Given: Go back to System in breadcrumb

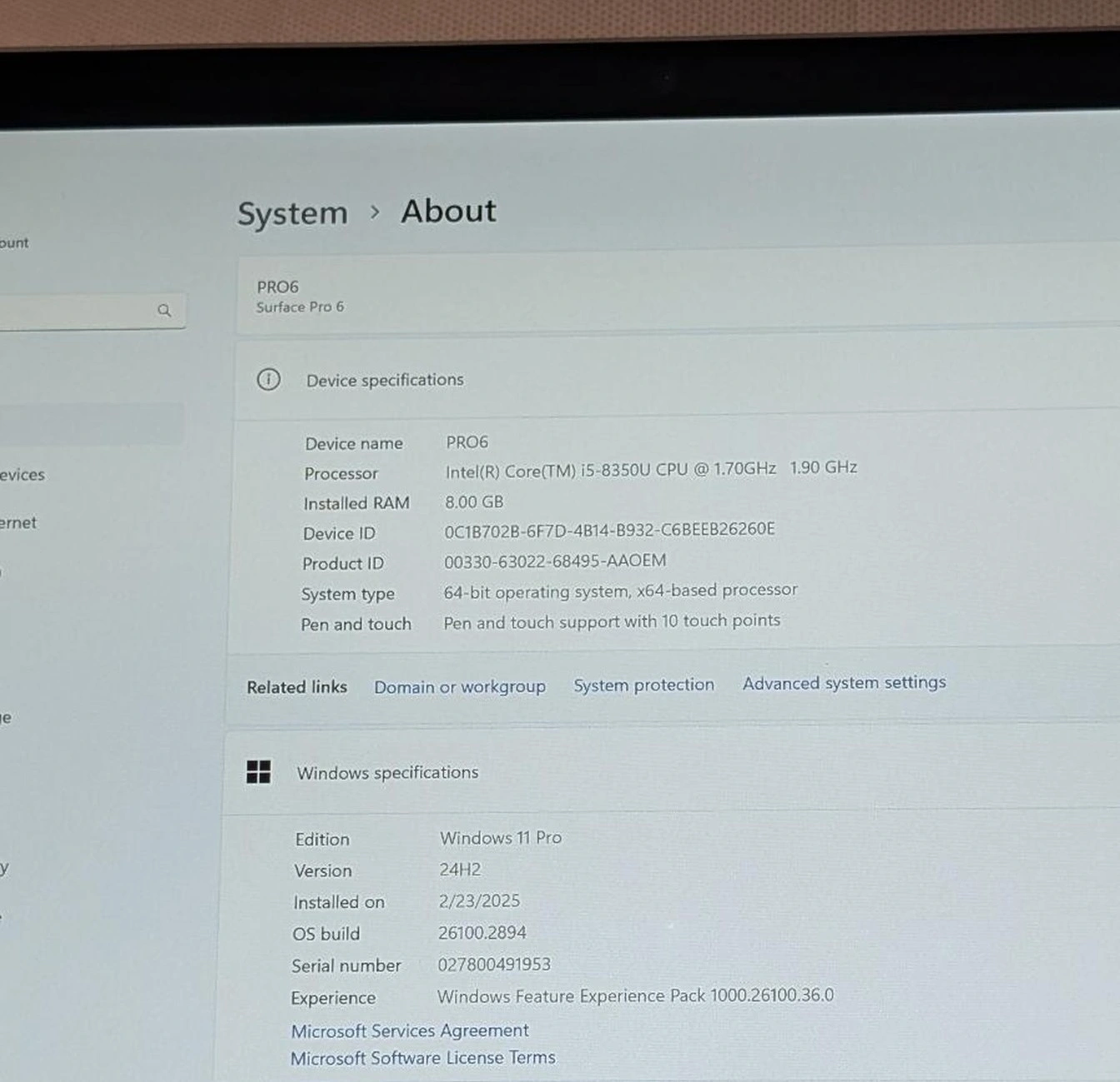Looking at the screenshot, I should click(x=292, y=213).
